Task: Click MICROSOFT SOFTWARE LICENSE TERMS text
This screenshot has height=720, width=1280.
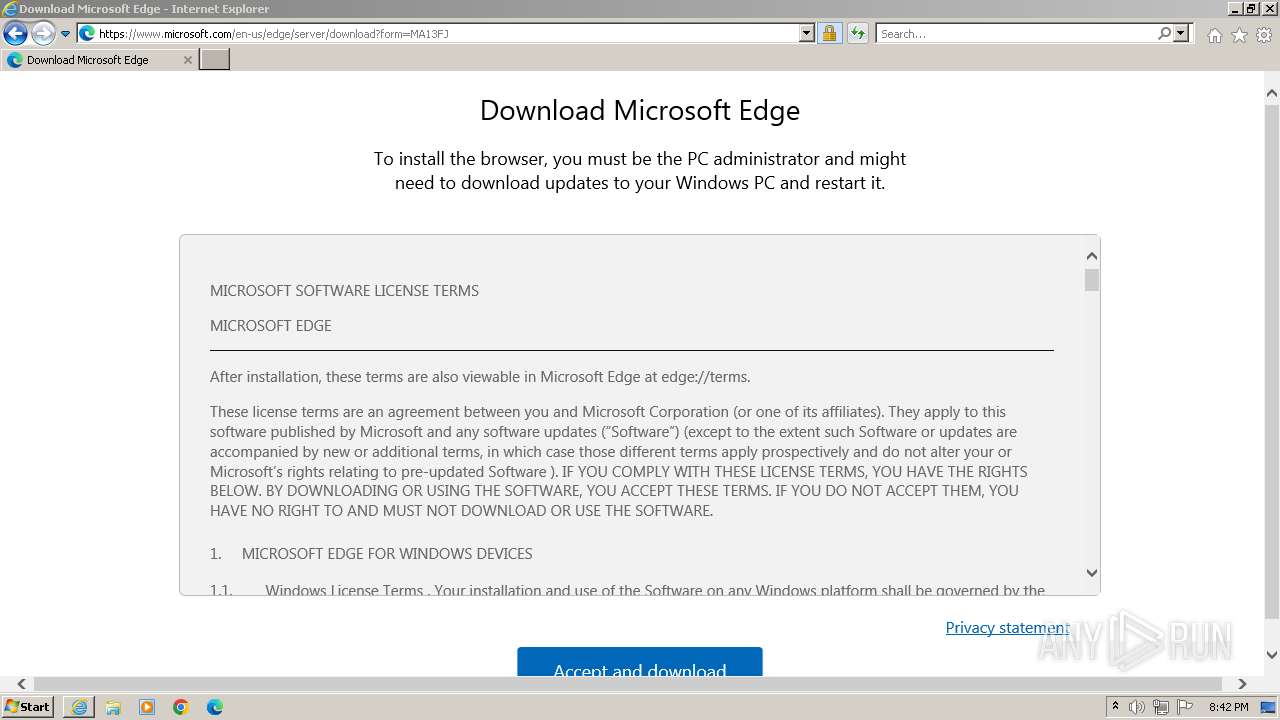Action: (344, 291)
